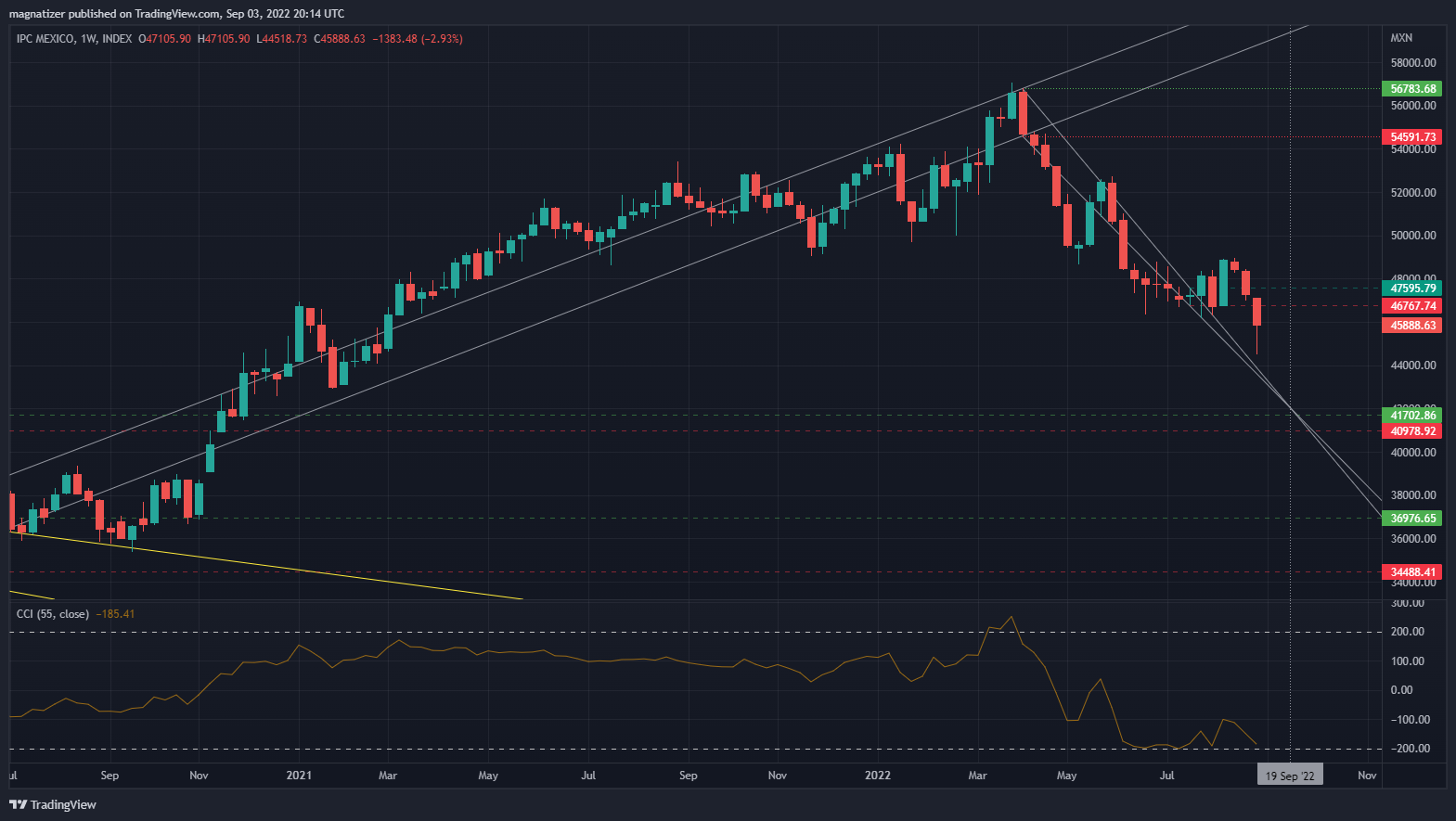This screenshot has height=821, width=1456.
Task: Click the TradingView logo at bottom left
Action: click(x=53, y=804)
